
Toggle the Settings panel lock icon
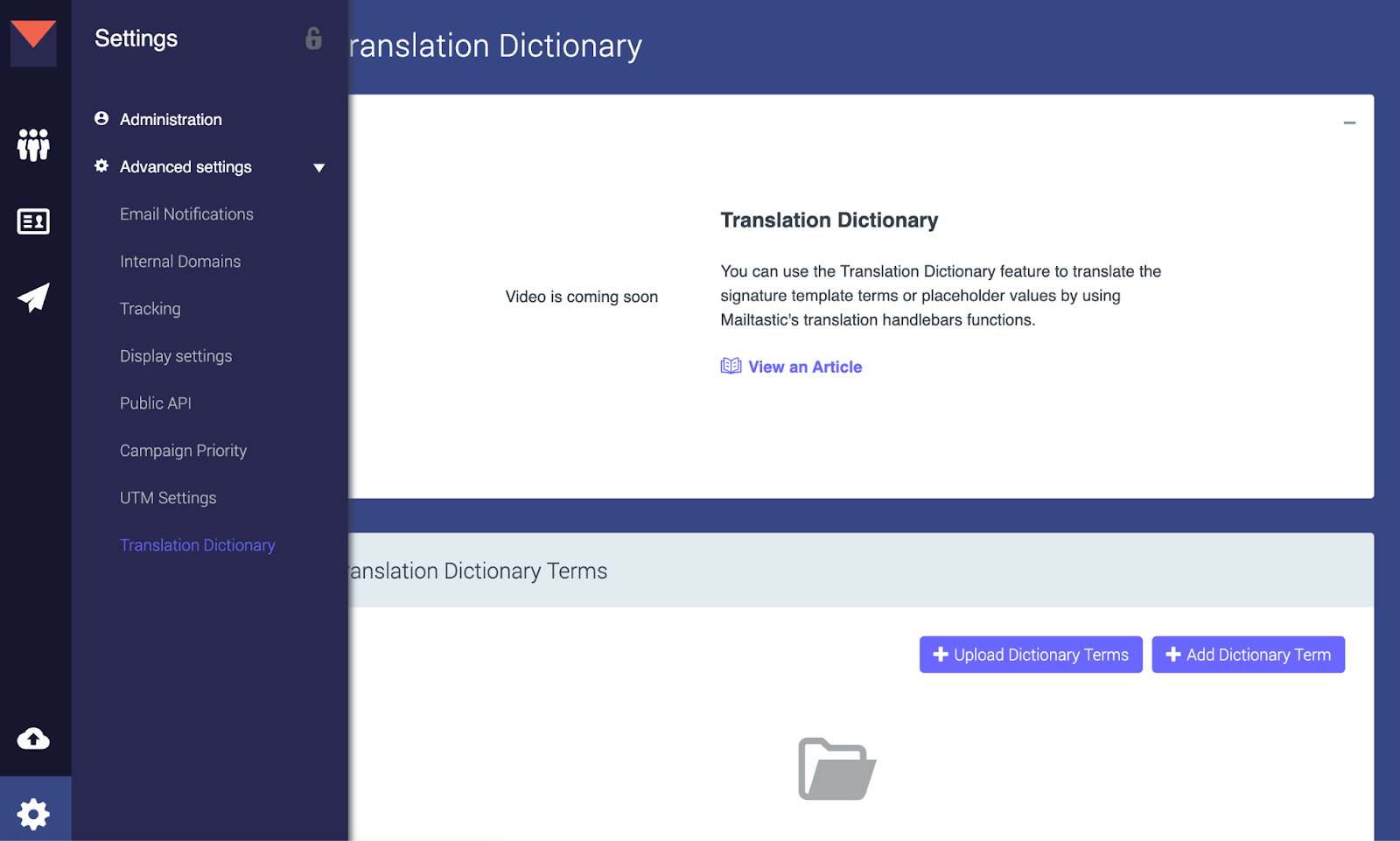click(x=313, y=39)
